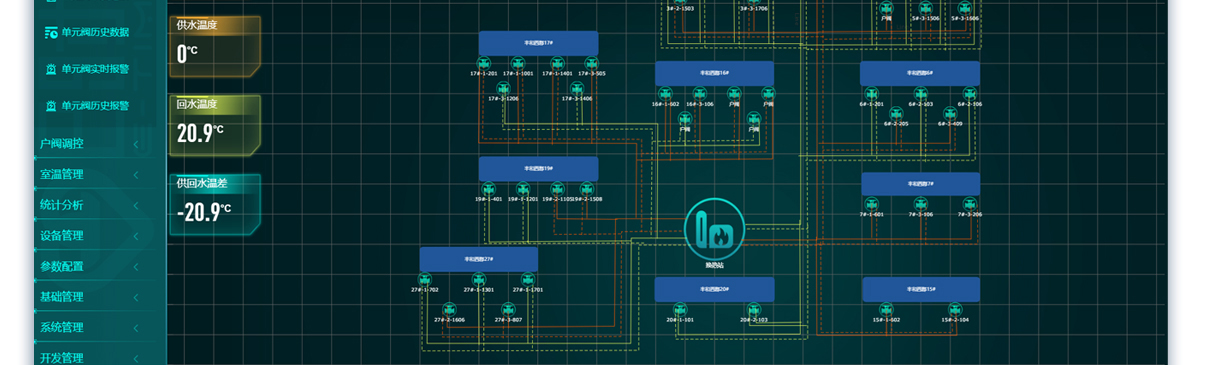Select valve icon 15#-1-602

(x=886, y=310)
